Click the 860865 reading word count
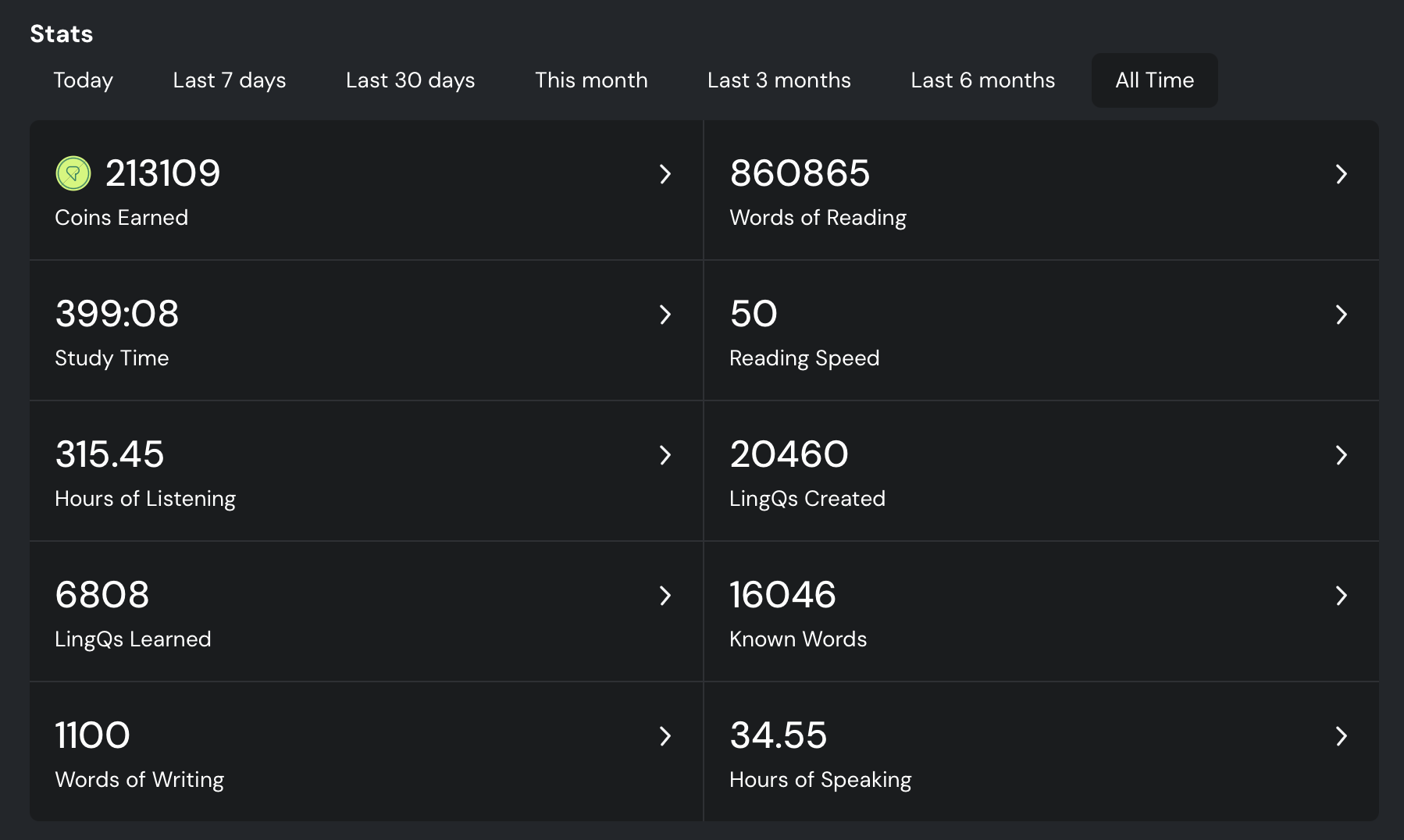 tap(800, 173)
